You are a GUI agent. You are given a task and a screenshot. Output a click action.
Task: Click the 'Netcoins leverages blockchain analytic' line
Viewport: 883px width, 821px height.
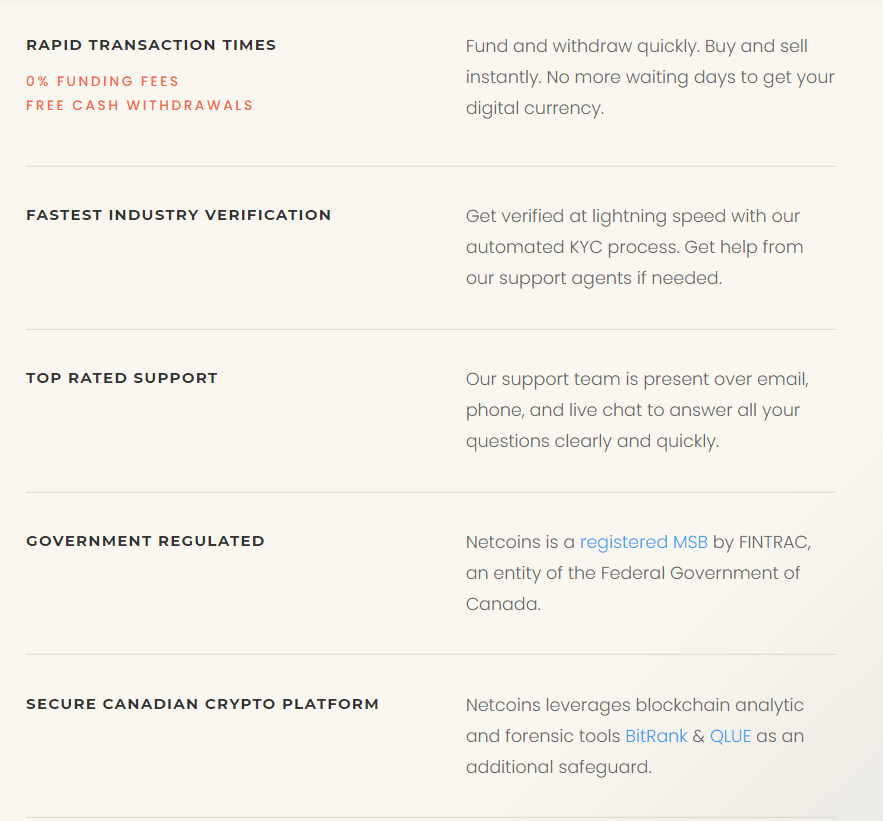pos(634,705)
